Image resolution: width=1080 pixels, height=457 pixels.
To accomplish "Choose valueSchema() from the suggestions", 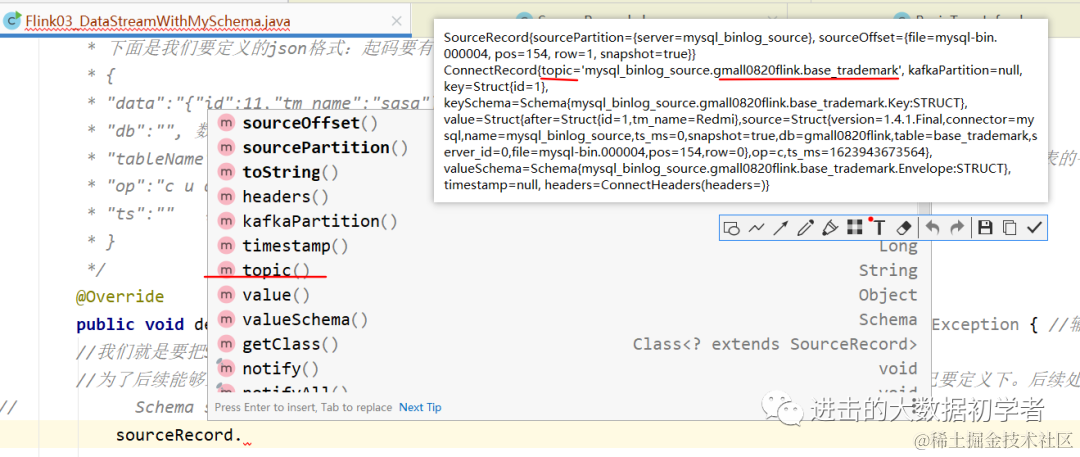I will point(569,320).
